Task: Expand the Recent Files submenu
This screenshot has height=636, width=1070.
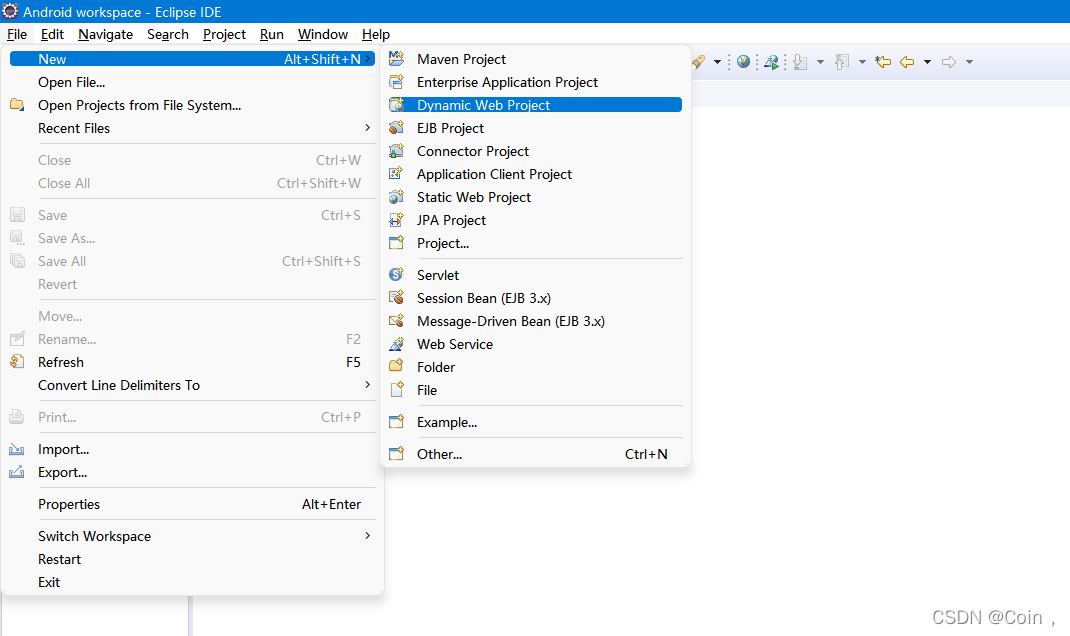Action: 192,128
